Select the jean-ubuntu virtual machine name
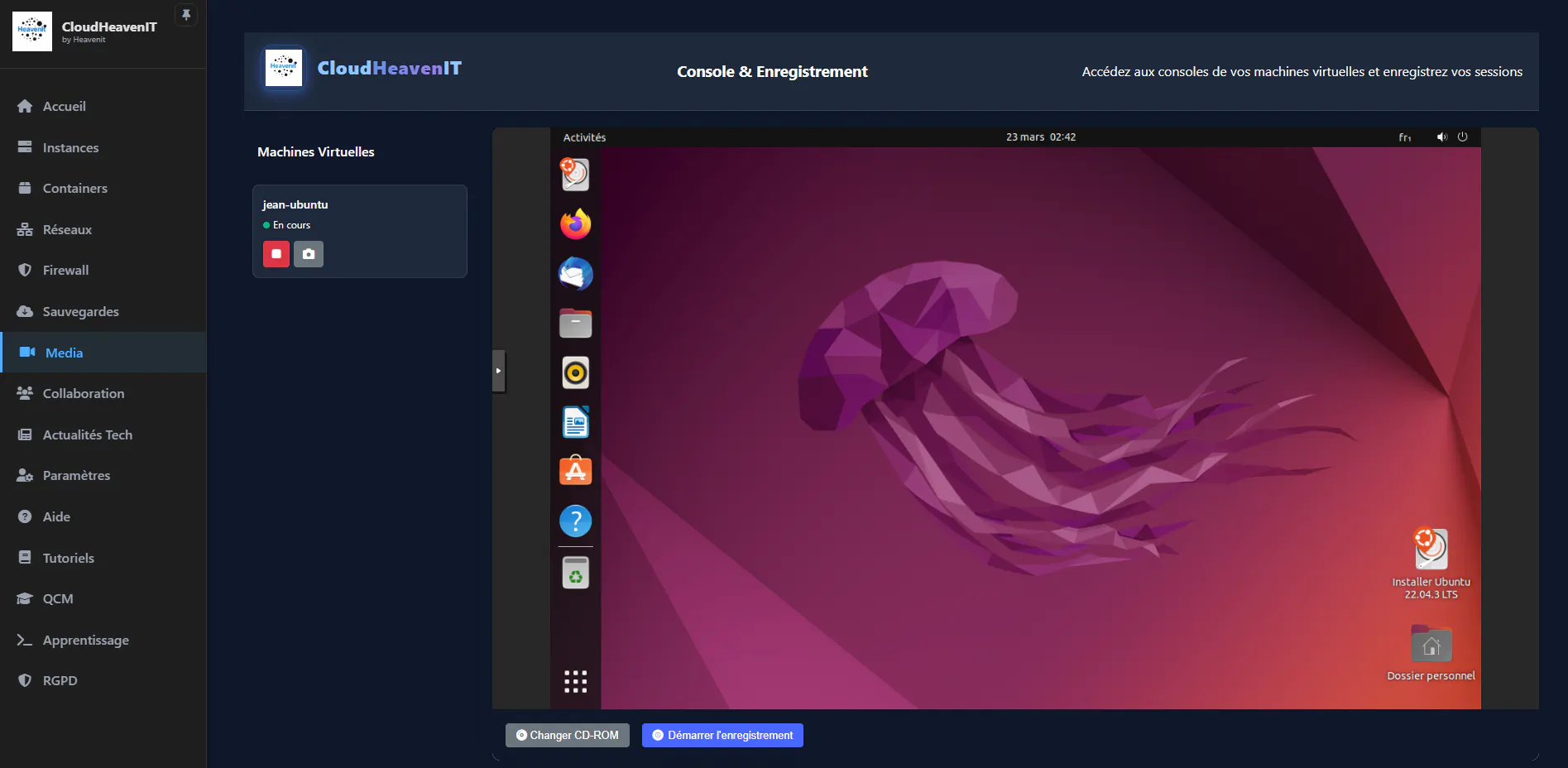Screen dimensions: 1568x768 point(295,204)
